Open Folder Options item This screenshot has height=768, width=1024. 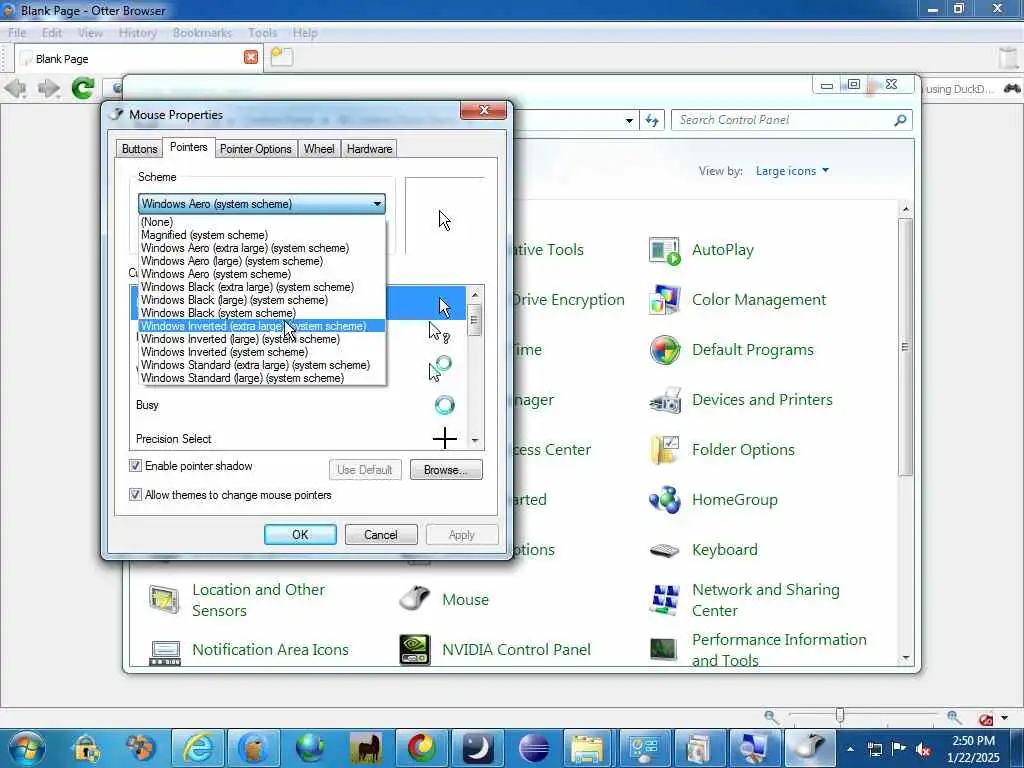(x=722, y=450)
